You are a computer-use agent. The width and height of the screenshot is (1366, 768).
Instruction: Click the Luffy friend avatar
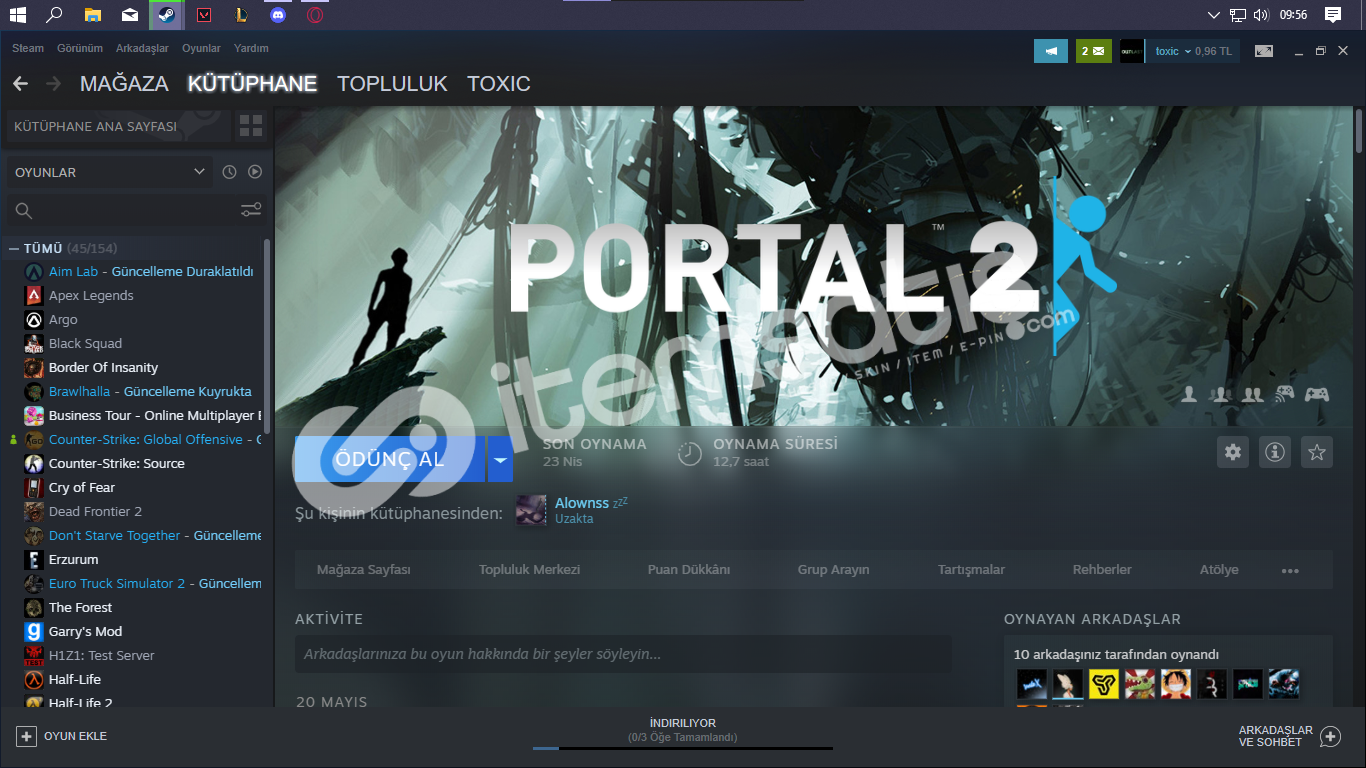click(x=1176, y=684)
